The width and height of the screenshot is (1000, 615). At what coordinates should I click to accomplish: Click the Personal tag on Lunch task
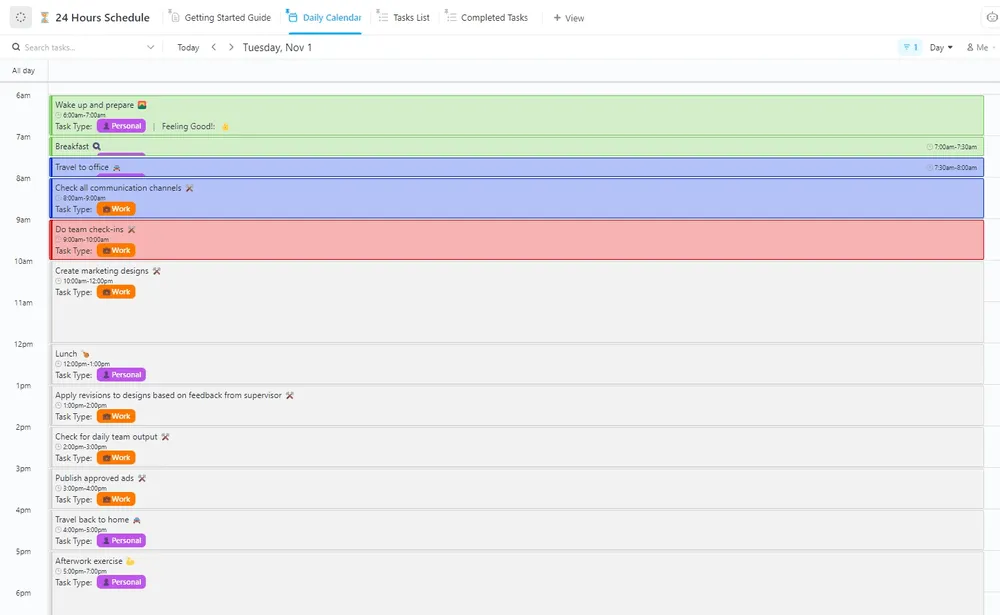tap(121, 374)
